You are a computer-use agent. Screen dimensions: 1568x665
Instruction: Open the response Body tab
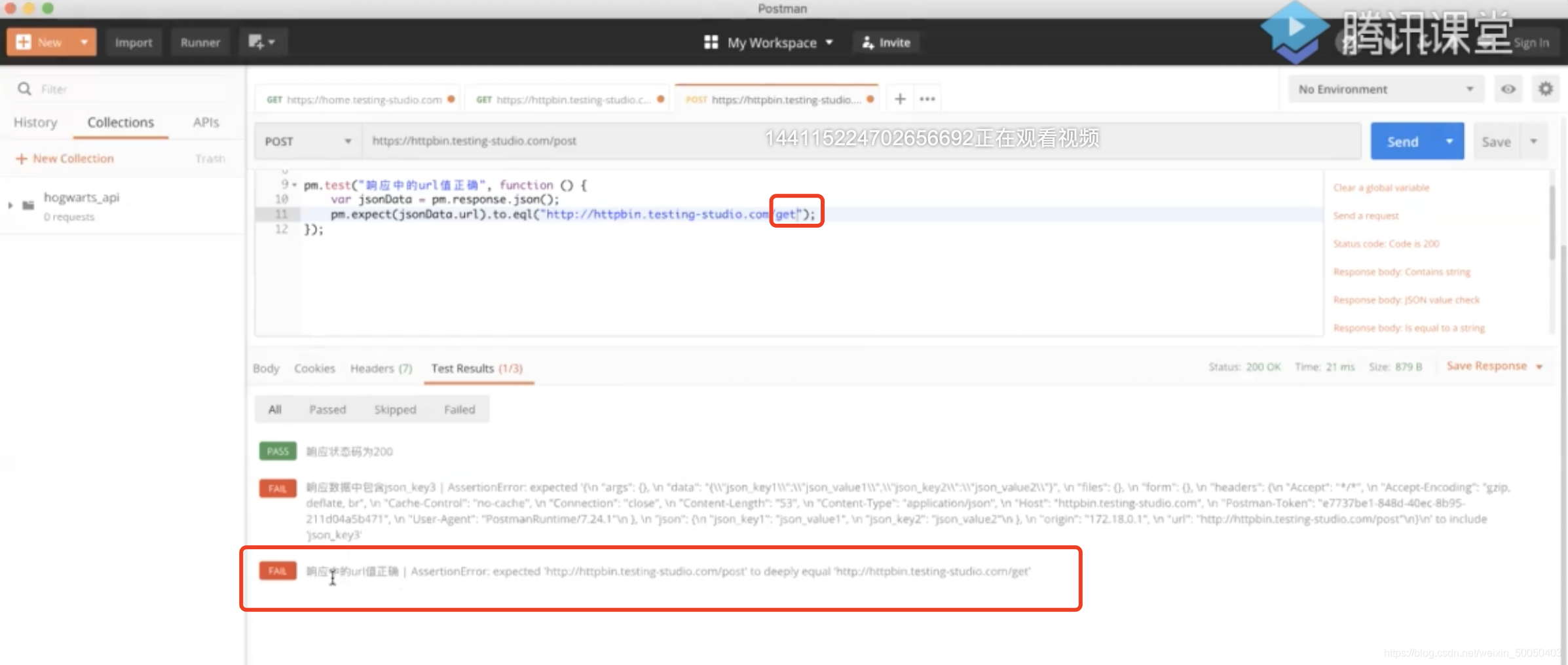[x=266, y=368]
